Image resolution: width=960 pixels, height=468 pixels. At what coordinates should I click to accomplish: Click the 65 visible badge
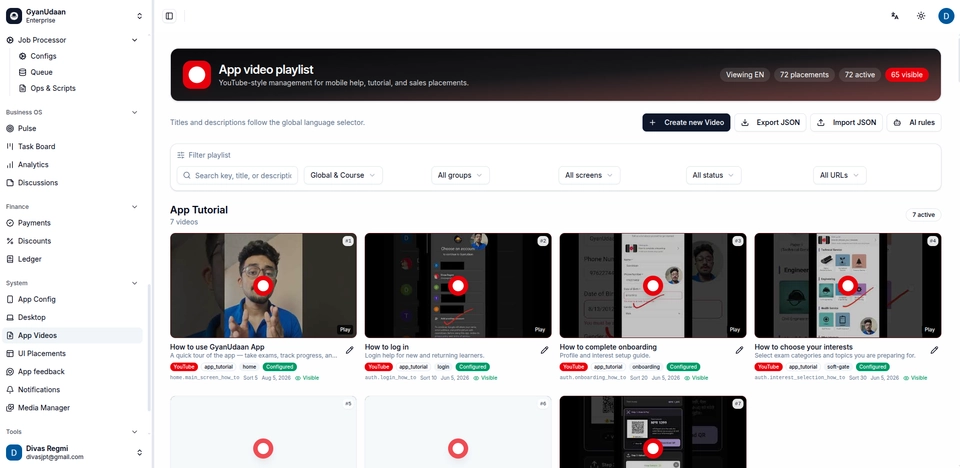[x=907, y=75]
